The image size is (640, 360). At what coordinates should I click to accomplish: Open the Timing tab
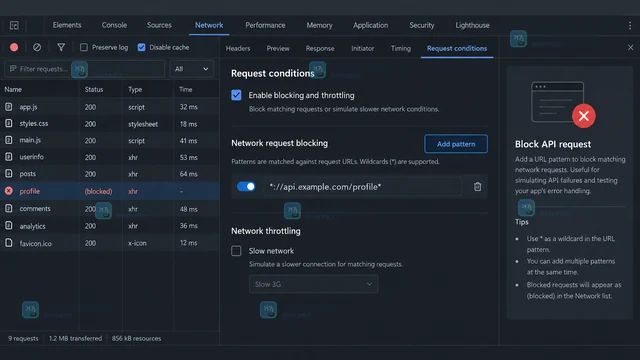401,48
